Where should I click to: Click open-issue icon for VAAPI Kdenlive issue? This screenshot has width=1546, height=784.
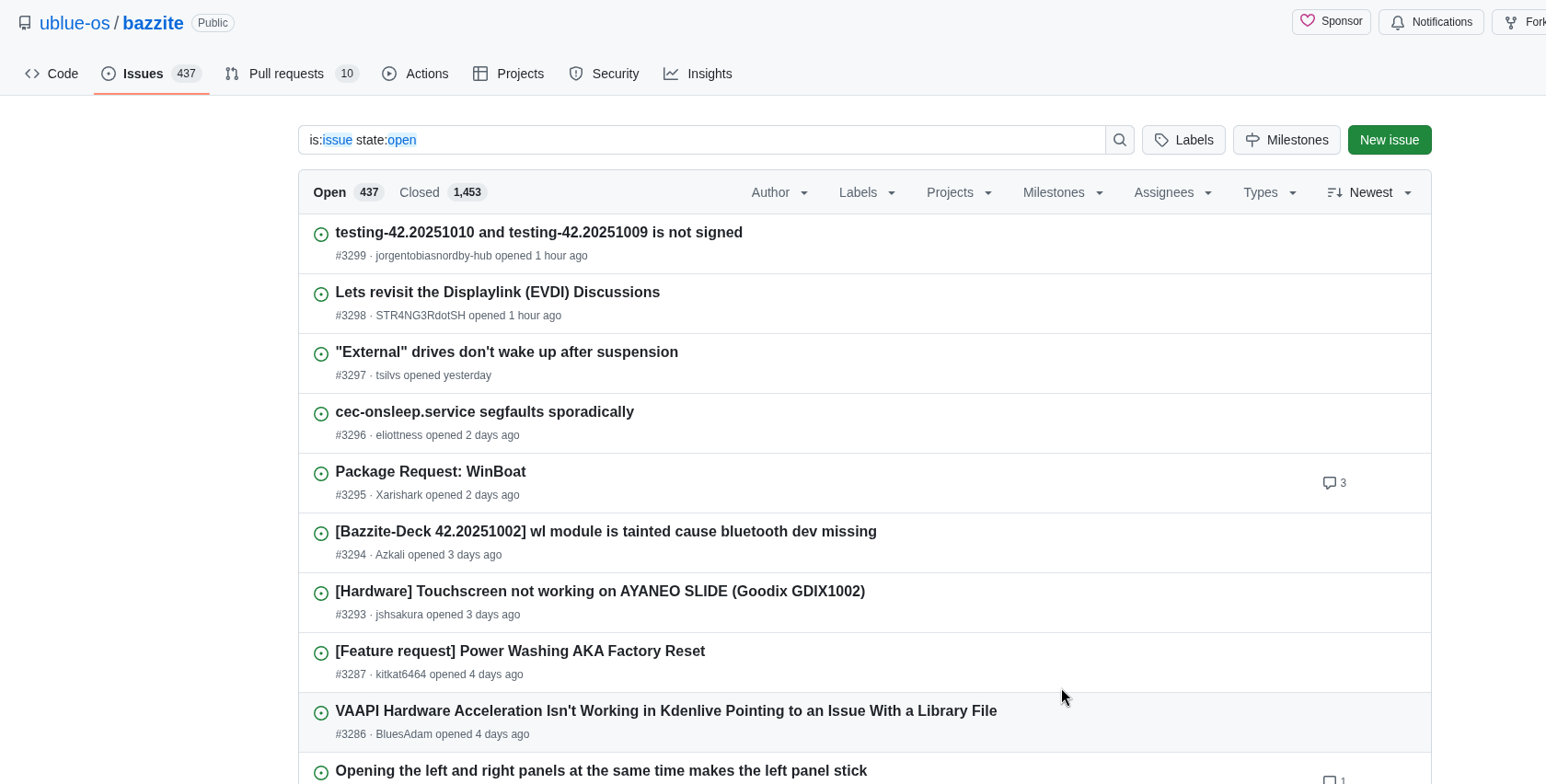321,713
